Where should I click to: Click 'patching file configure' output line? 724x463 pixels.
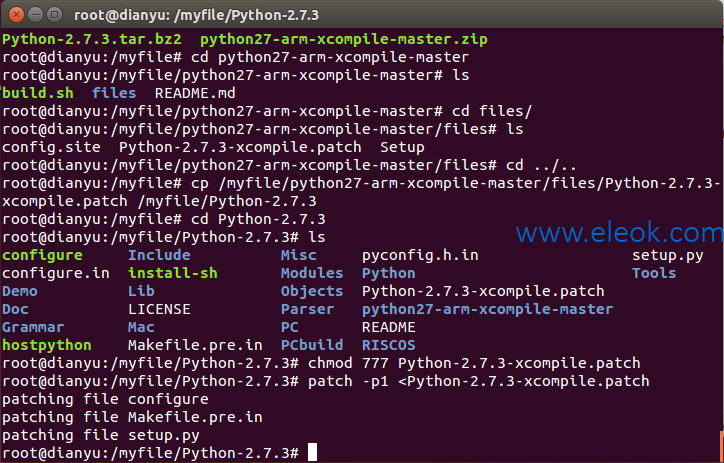click(x=105, y=399)
